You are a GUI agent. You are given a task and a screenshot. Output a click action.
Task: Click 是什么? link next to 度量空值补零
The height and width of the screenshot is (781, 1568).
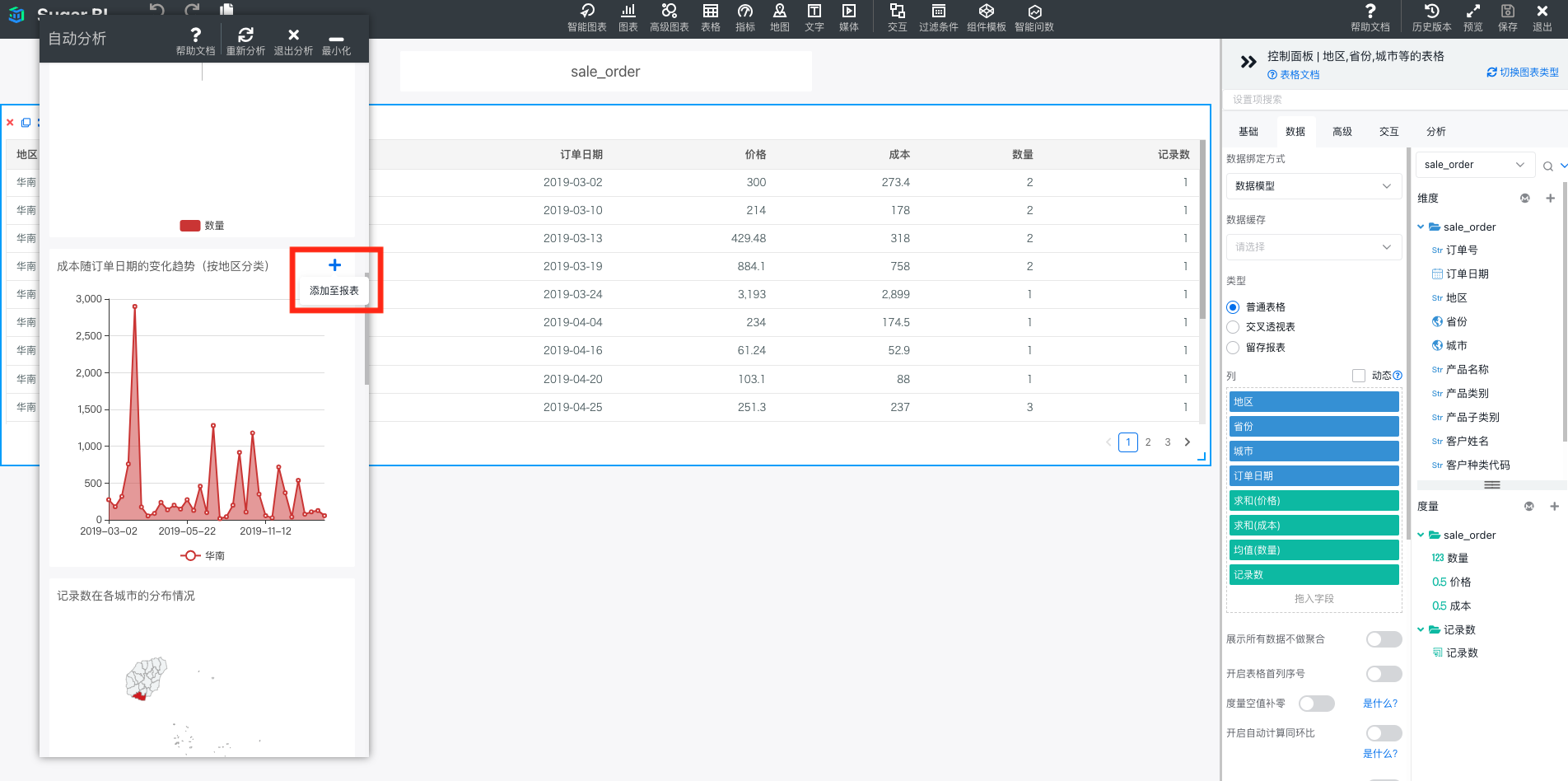(x=1380, y=704)
